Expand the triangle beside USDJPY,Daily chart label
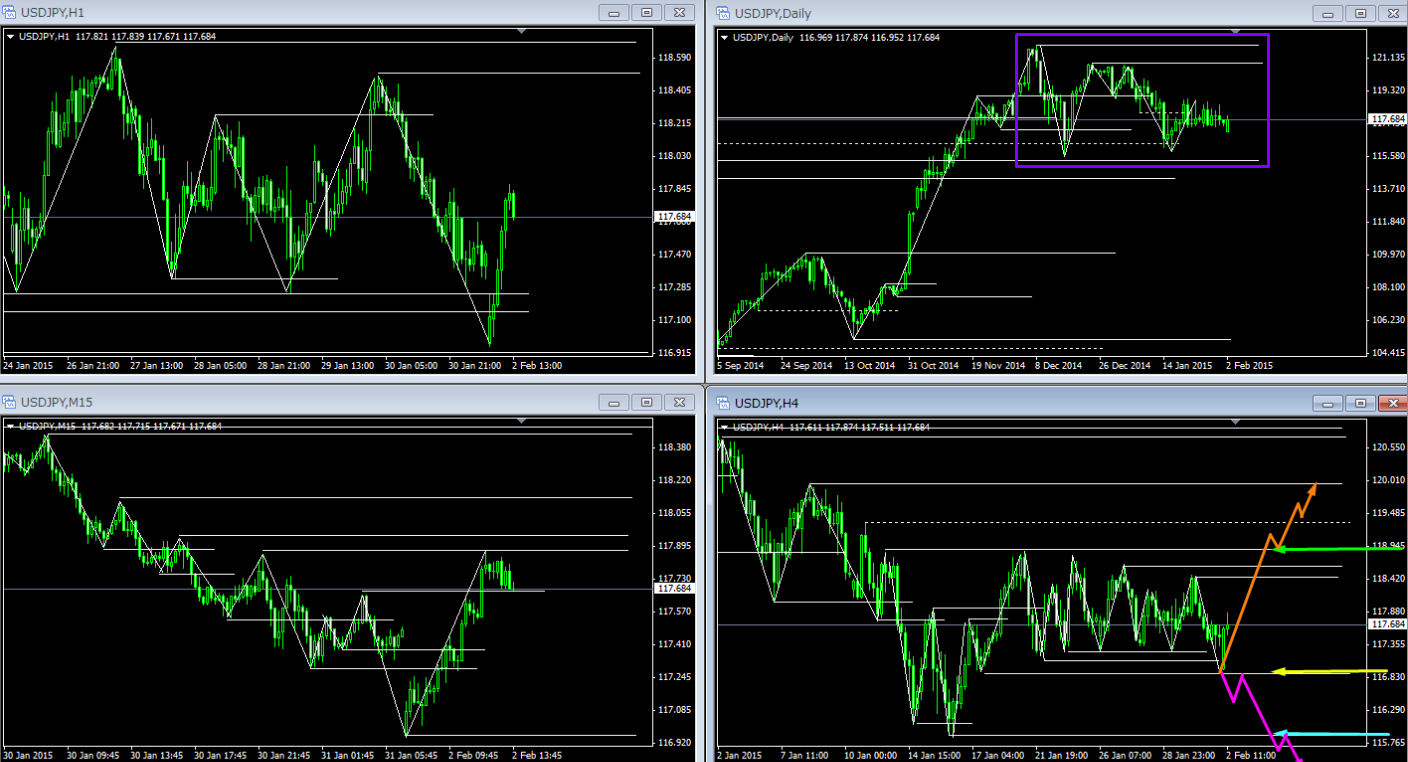The image size is (1408, 762). coord(724,37)
